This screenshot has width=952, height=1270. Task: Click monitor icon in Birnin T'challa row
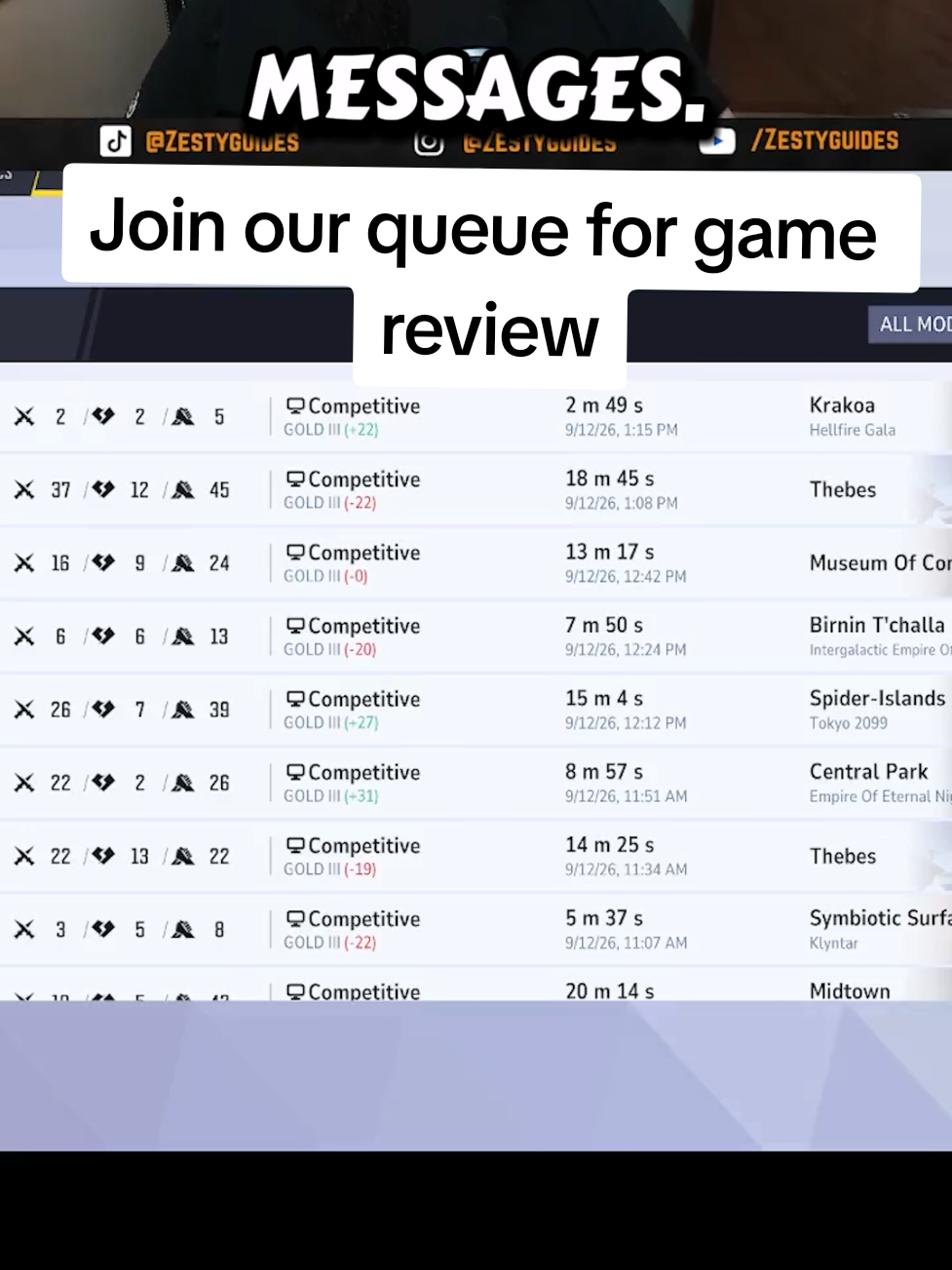(295, 625)
